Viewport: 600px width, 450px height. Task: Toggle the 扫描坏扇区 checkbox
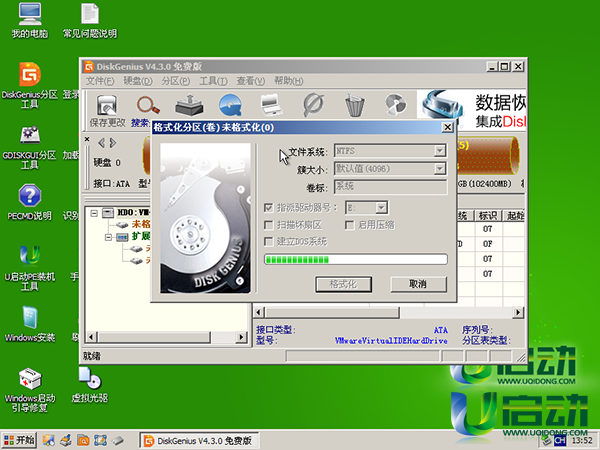[269, 225]
